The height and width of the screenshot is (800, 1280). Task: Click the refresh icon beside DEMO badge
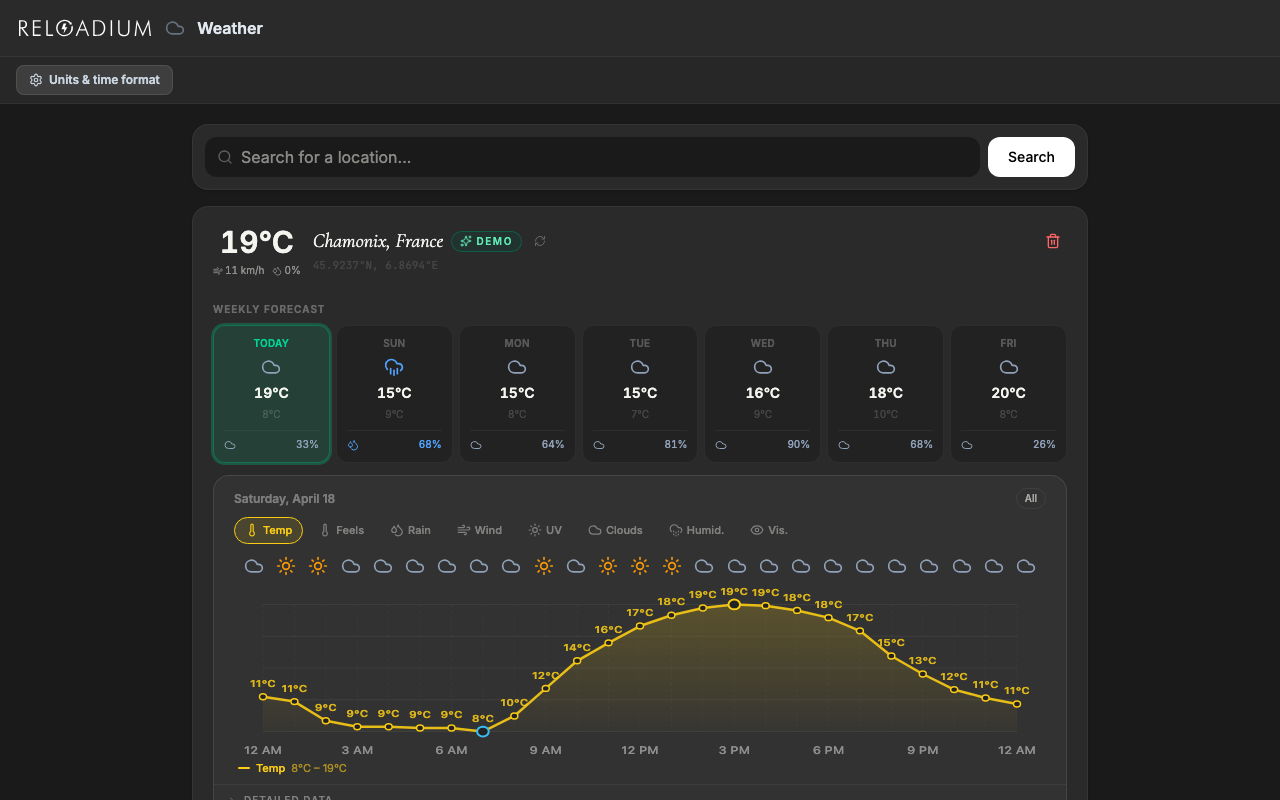[x=540, y=241]
